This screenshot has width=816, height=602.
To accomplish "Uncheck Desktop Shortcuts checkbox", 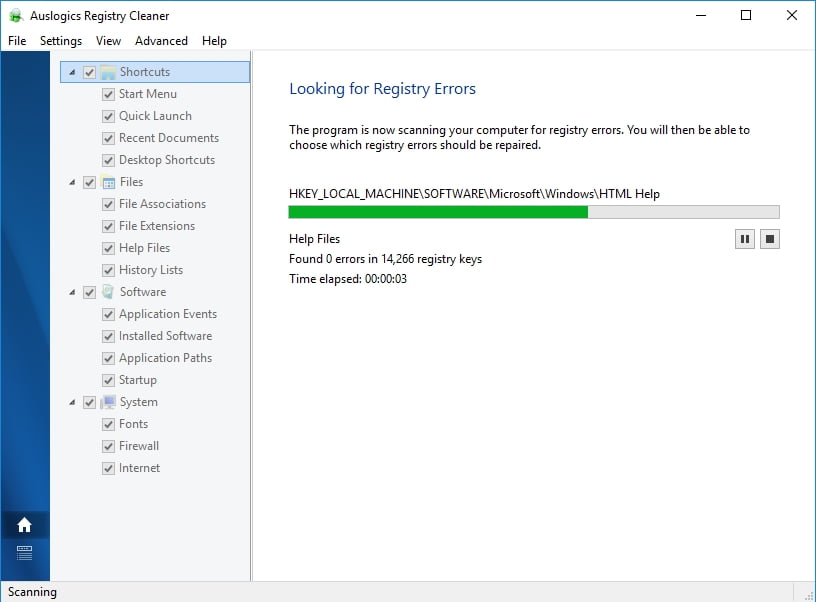I will coord(108,160).
